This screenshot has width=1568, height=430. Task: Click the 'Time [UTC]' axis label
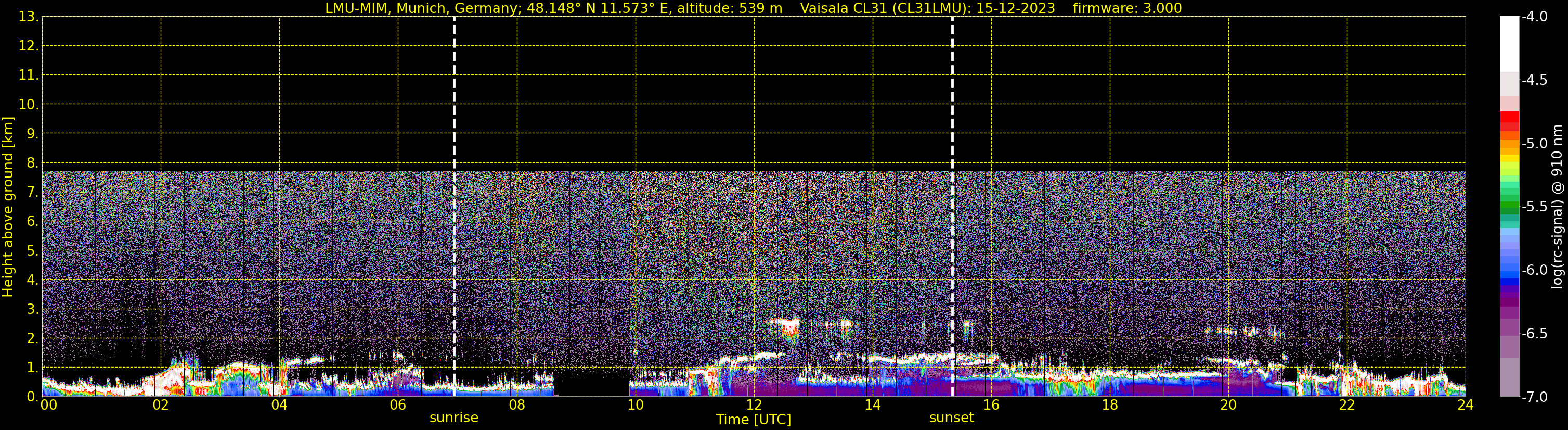754,420
